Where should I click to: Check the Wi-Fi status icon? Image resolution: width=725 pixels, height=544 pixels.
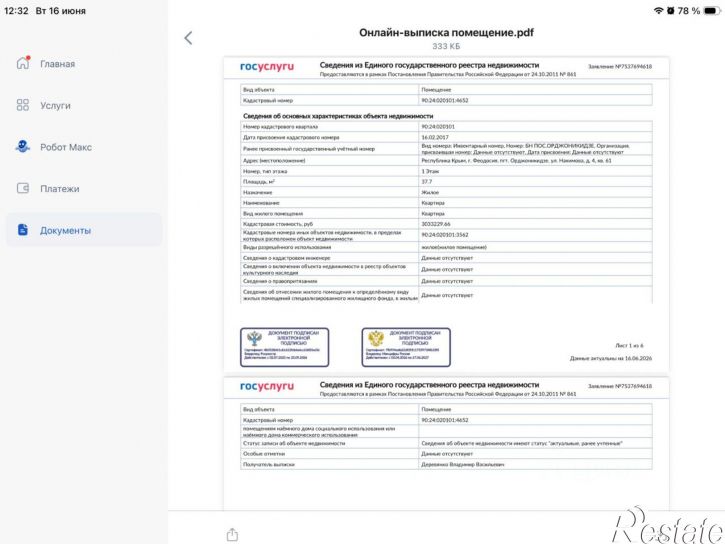click(x=658, y=11)
